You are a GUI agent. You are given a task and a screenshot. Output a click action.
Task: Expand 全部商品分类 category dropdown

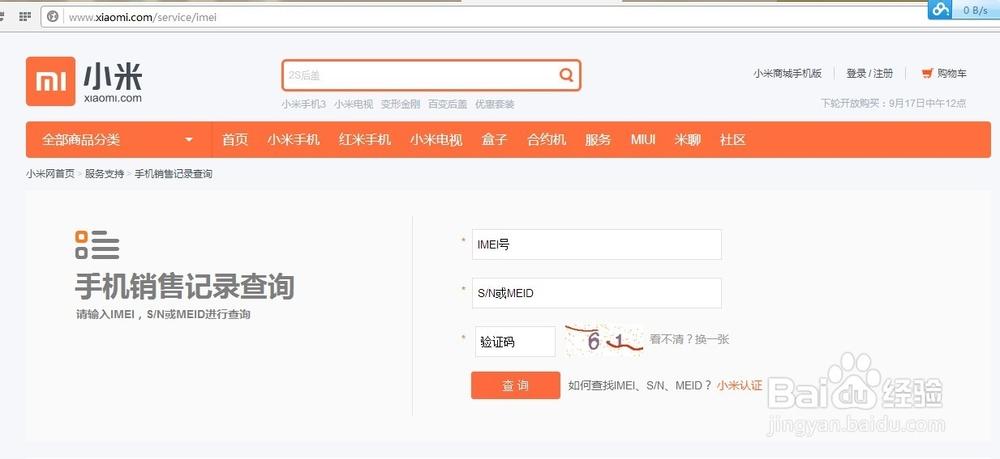pyautogui.click(x=118, y=140)
